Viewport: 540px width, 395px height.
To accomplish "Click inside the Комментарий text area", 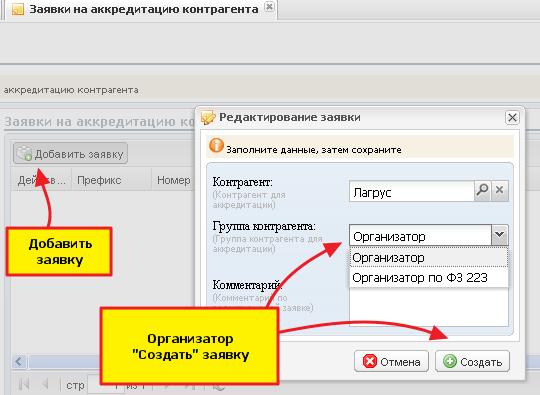I will coord(429,306).
